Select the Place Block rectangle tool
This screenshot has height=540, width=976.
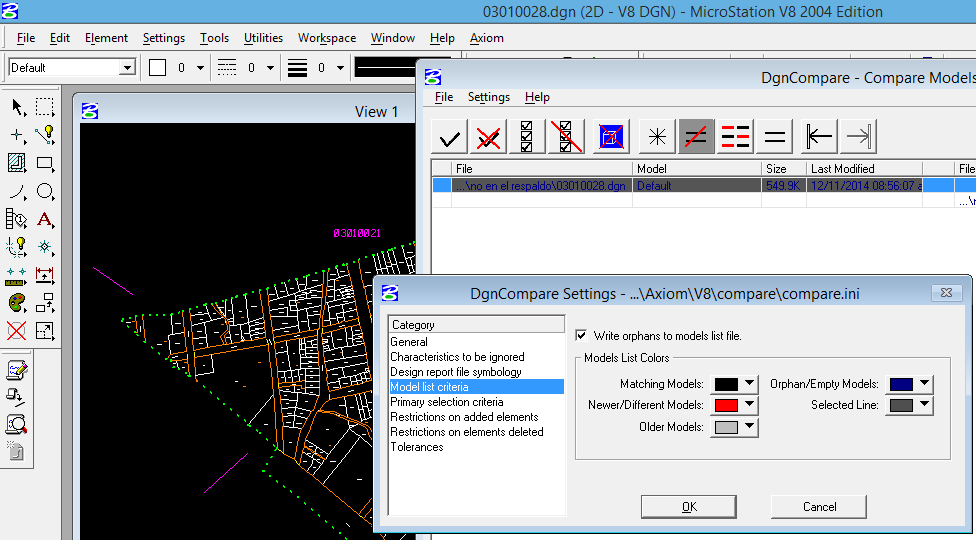click(44, 163)
